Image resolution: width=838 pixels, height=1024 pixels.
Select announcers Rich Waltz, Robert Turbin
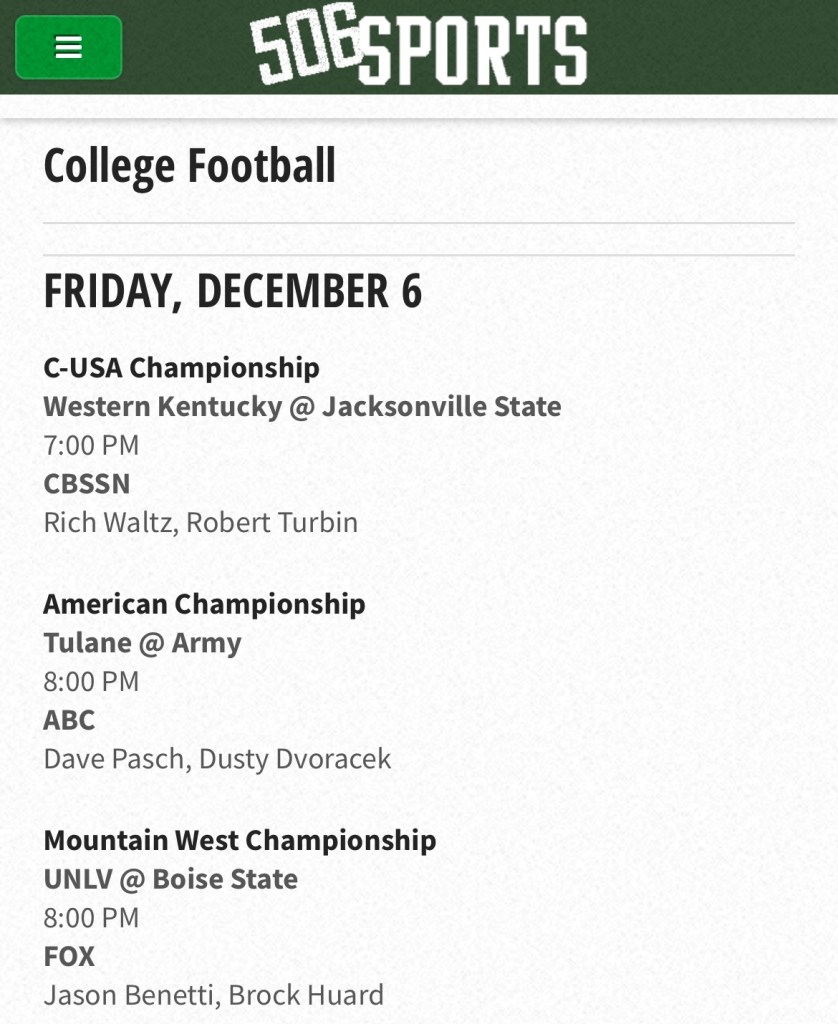[x=200, y=522]
